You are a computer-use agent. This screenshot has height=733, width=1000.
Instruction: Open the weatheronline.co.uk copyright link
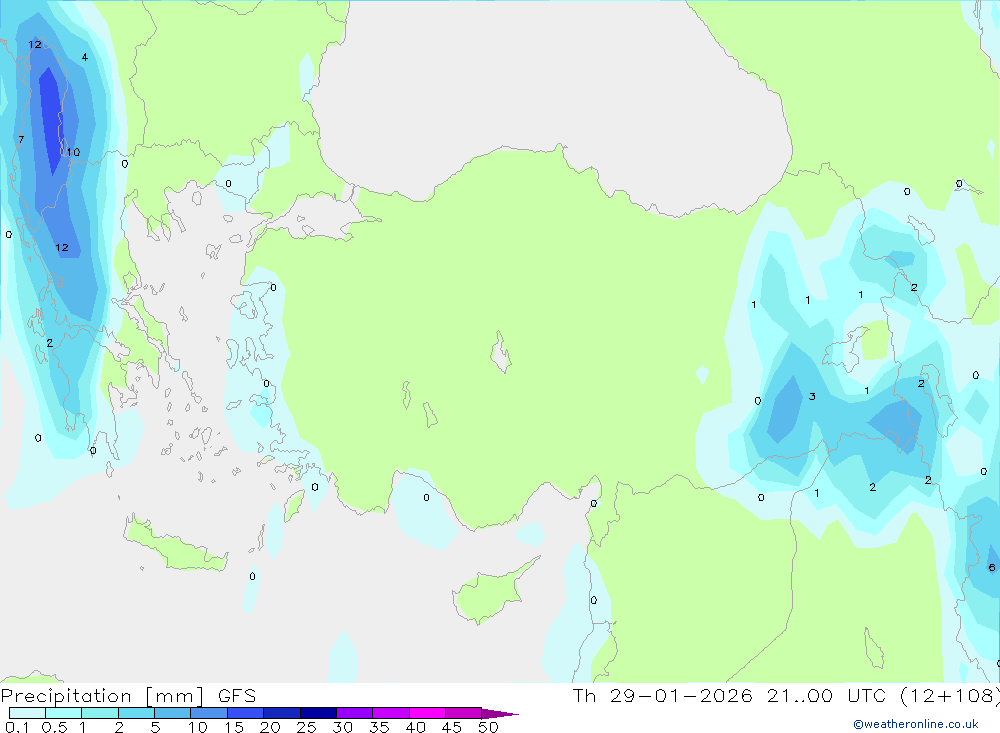coord(916,724)
